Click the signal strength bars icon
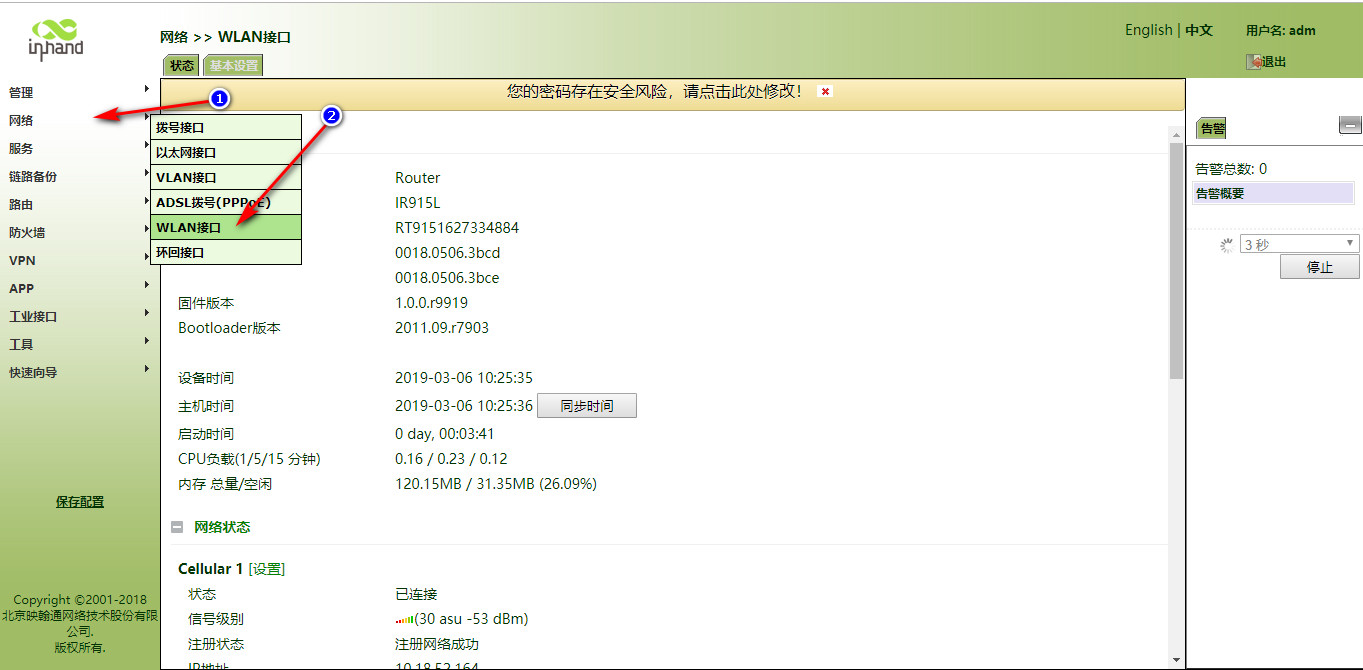 [404, 619]
